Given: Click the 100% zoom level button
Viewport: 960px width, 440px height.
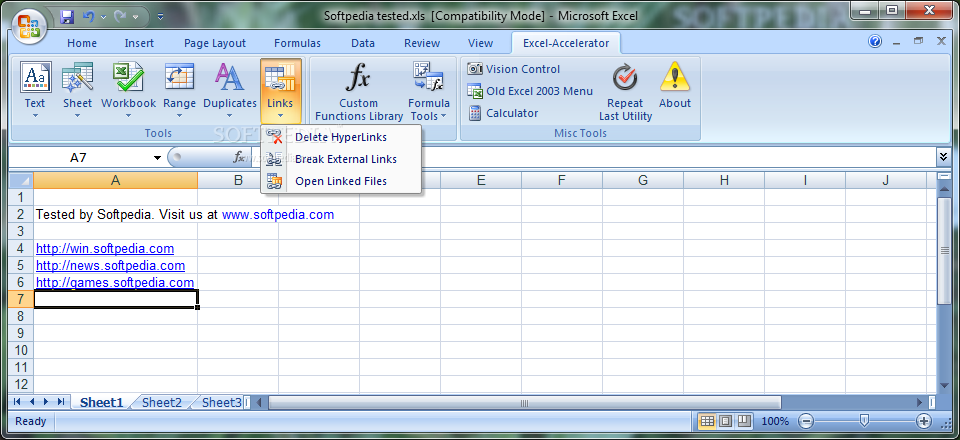Looking at the screenshot, I should tap(775, 421).
